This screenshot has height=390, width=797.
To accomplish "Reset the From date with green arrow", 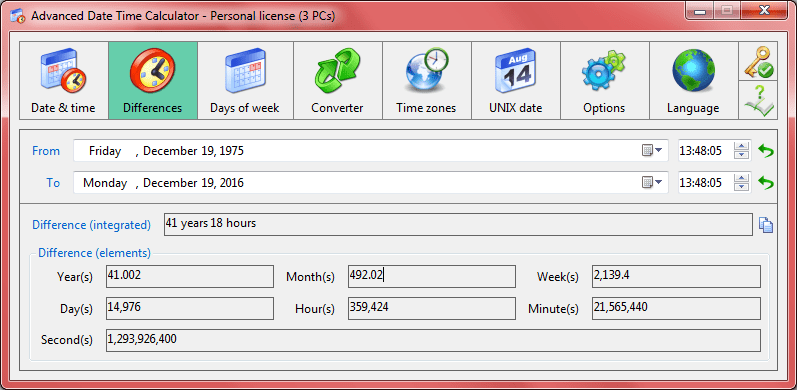I will [x=765, y=151].
